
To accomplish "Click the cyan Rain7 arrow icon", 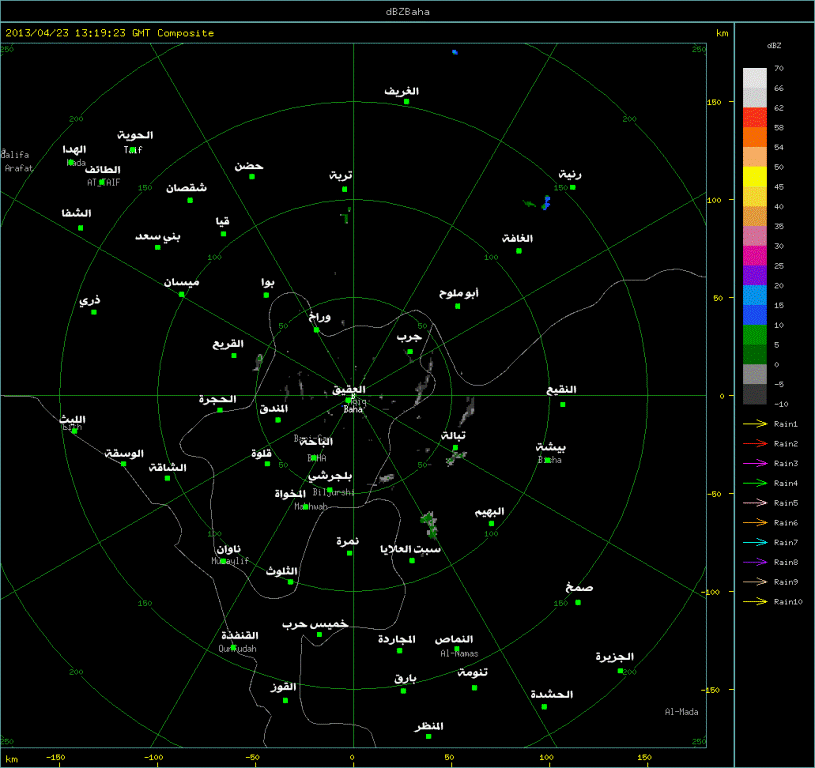I will (755, 542).
